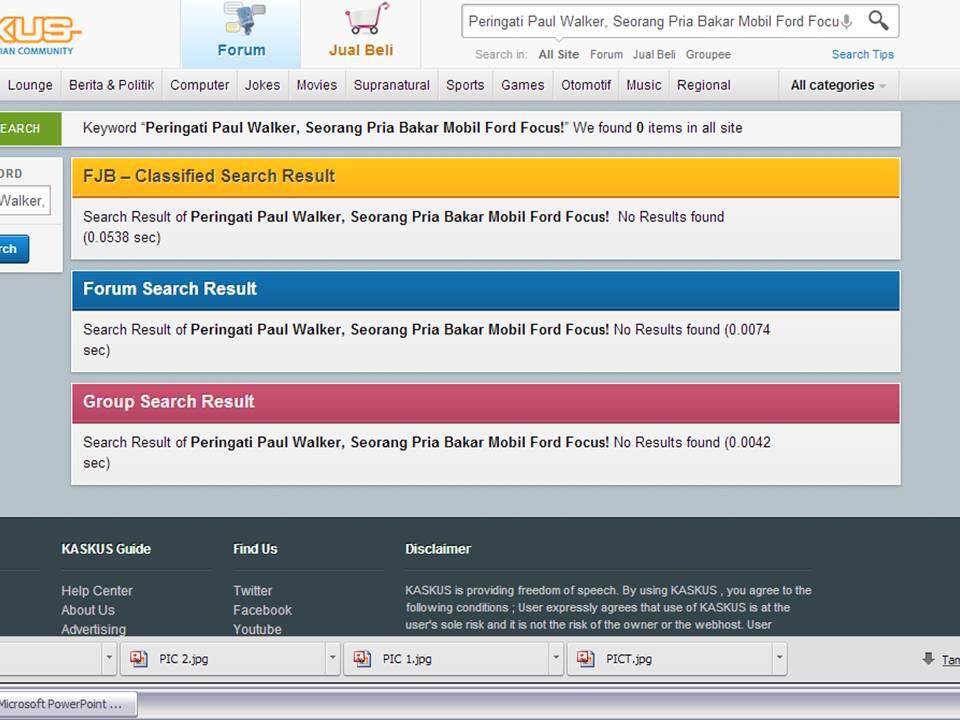This screenshot has width=960, height=720.
Task: Select the Music category
Action: pyautogui.click(x=643, y=85)
